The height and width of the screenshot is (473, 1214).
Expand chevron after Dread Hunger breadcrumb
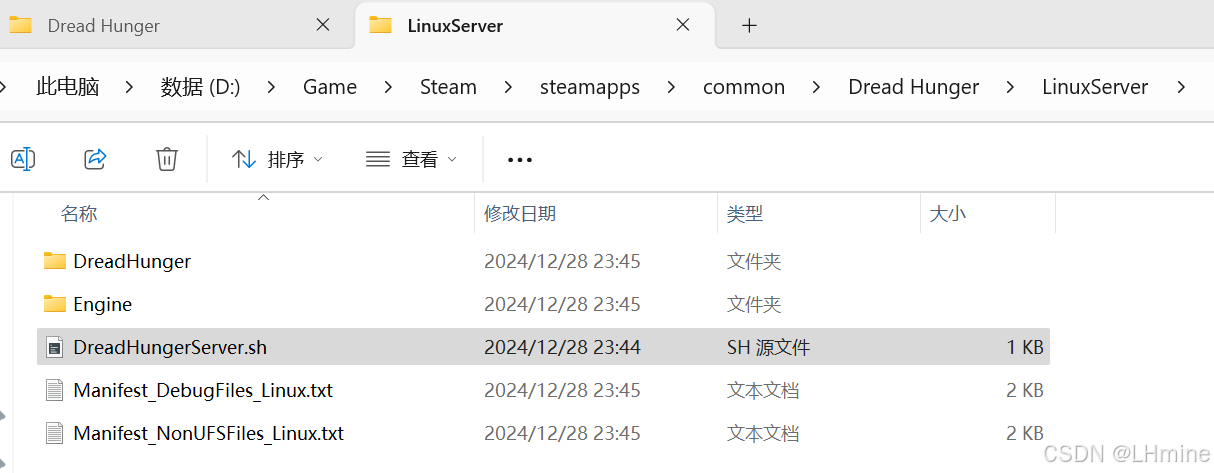[x=1011, y=87]
